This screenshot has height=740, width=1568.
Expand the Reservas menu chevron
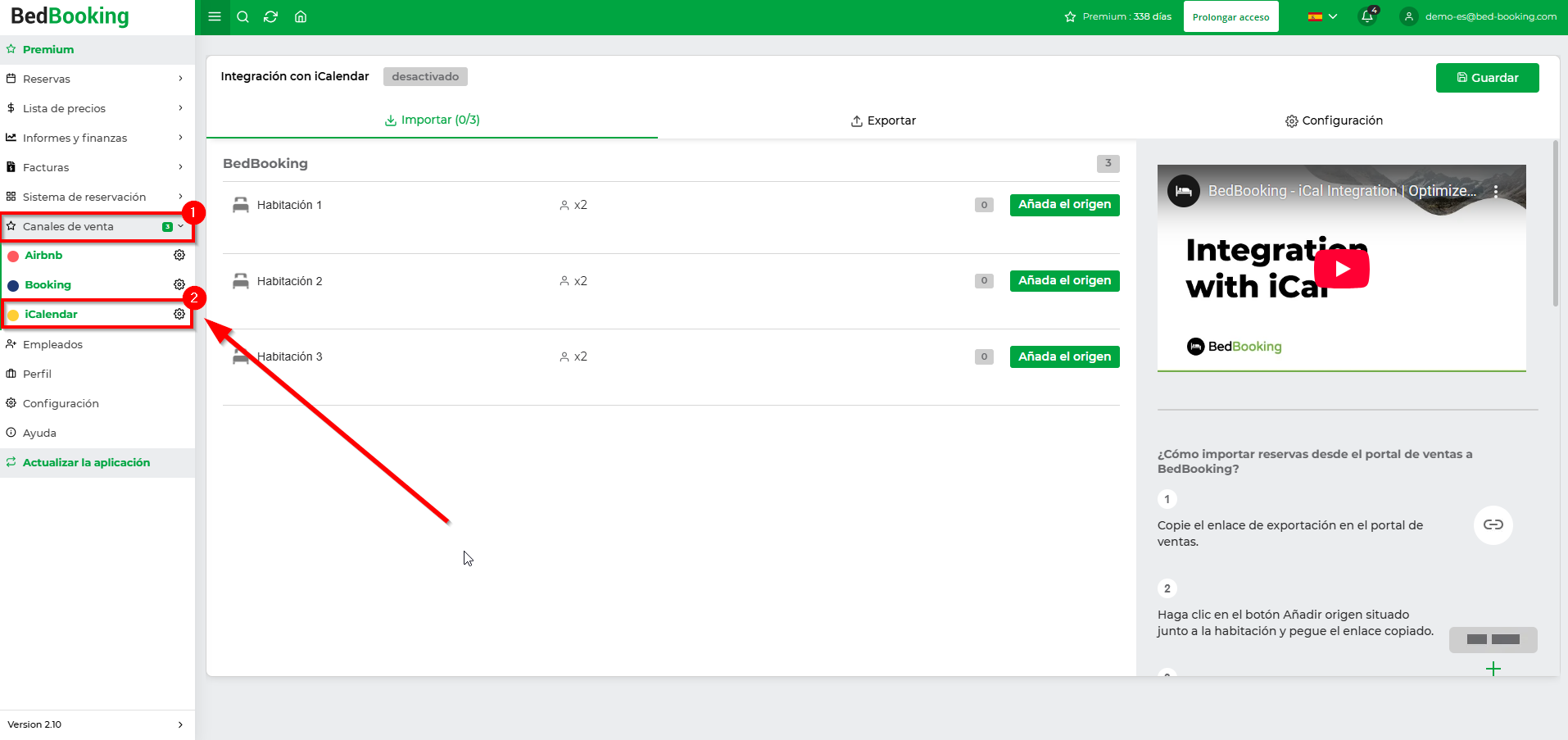click(180, 79)
